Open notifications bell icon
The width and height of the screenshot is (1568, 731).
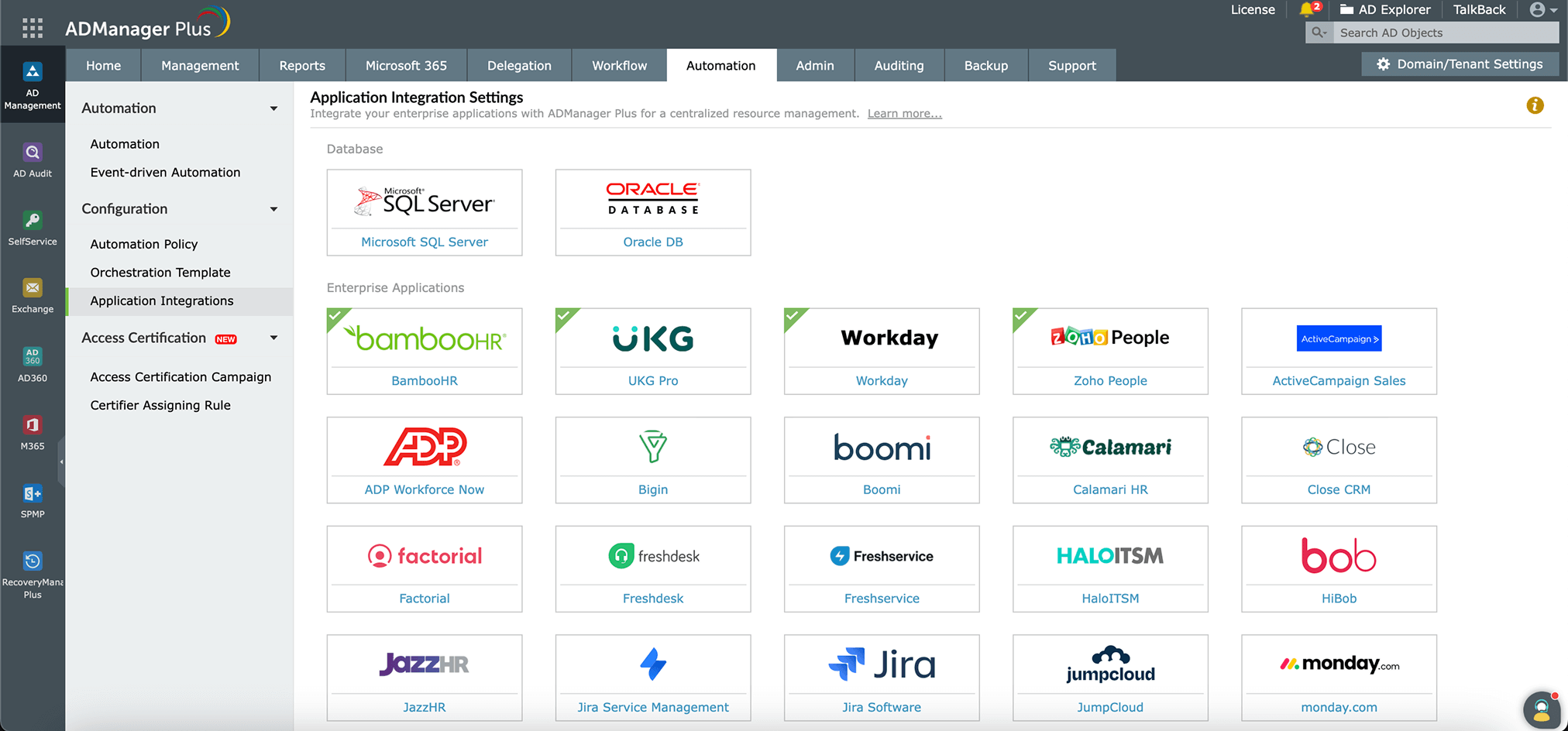point(1307,9)
